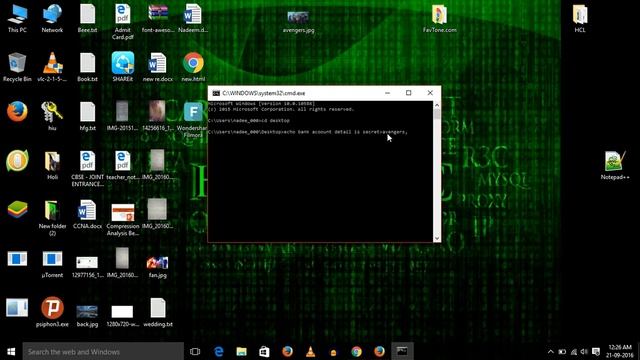Minimize the cmd.exe window
Screen dimensions: 640x360
pyautogui.click(x=387, y=93)
